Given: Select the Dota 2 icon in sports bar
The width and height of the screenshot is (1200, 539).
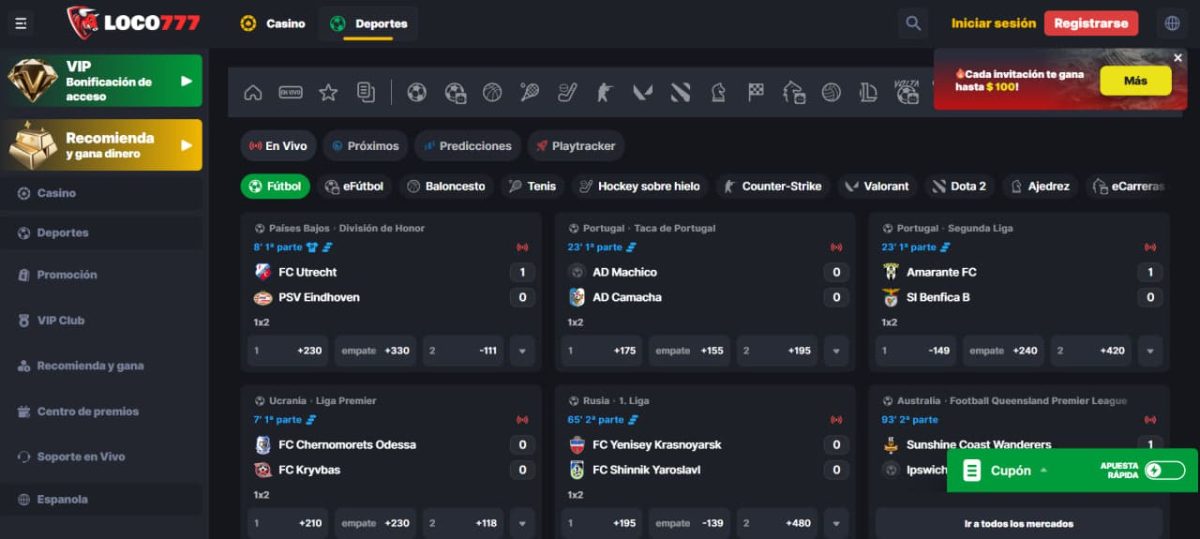Looking at the screenshot, I should tap(680, 93).
